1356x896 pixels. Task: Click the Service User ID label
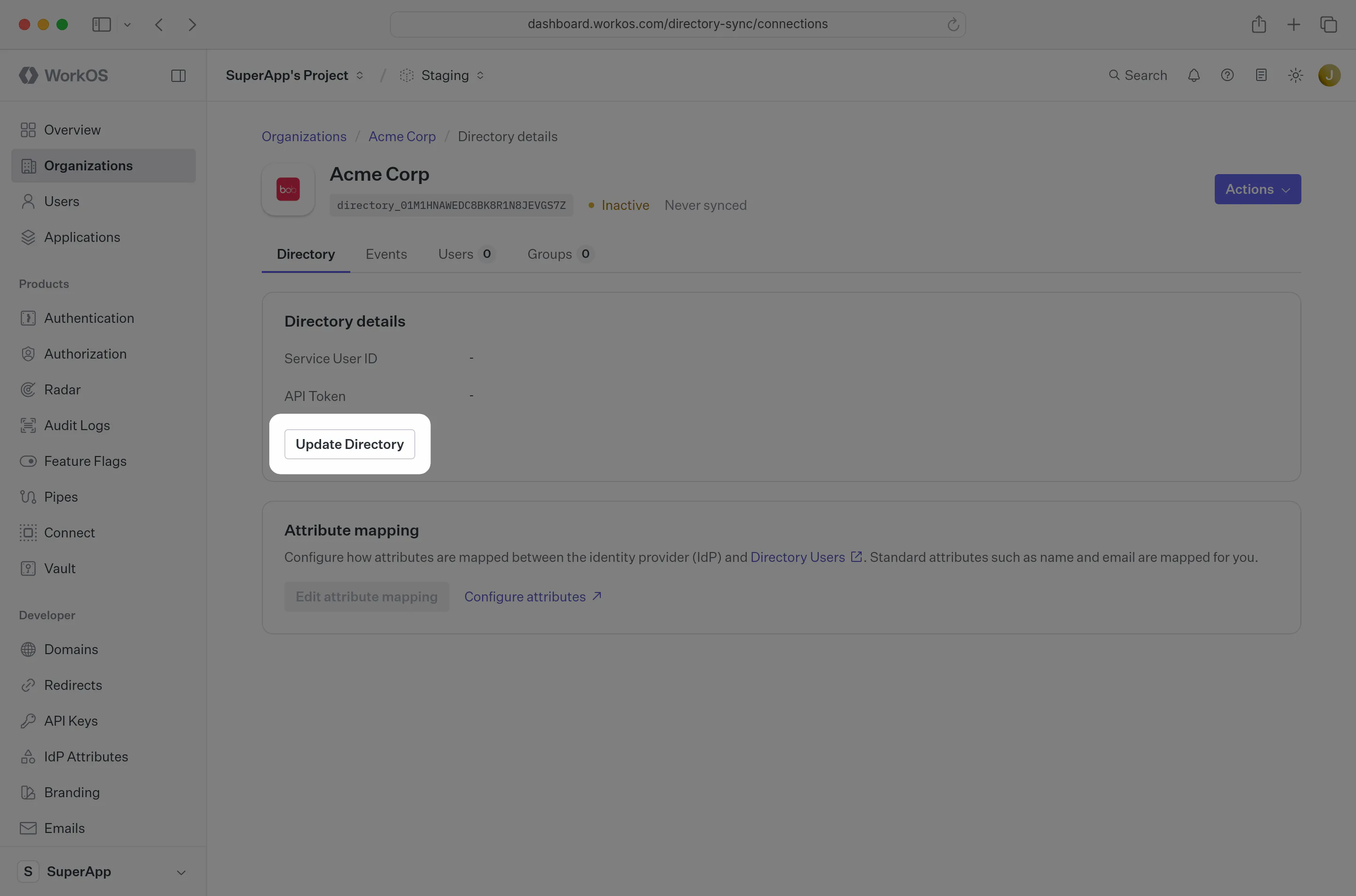click(x=331, y=358)
